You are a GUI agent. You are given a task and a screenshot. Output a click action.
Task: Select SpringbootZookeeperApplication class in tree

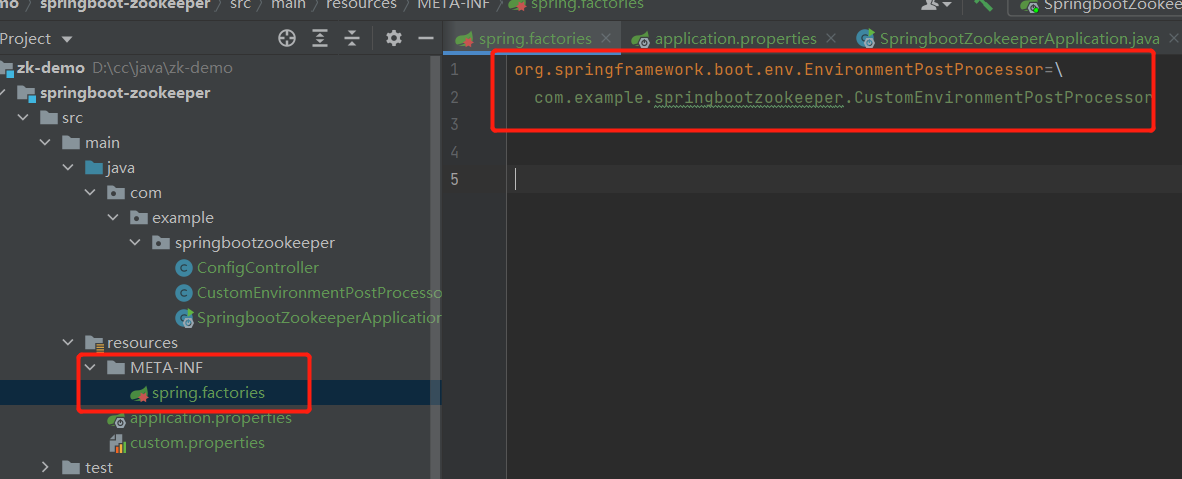(319, 318)
